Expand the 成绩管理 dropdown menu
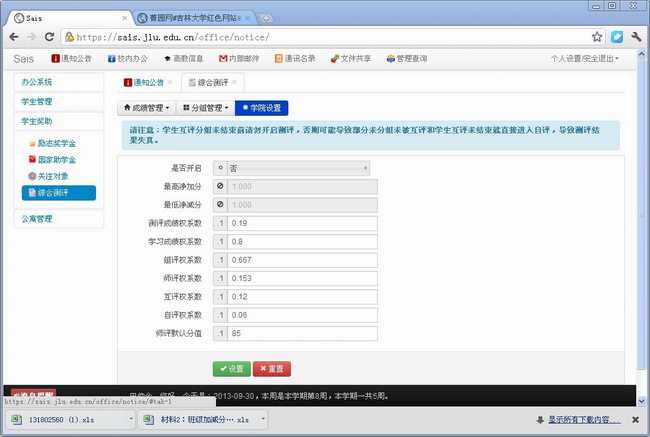 point(146,107)
